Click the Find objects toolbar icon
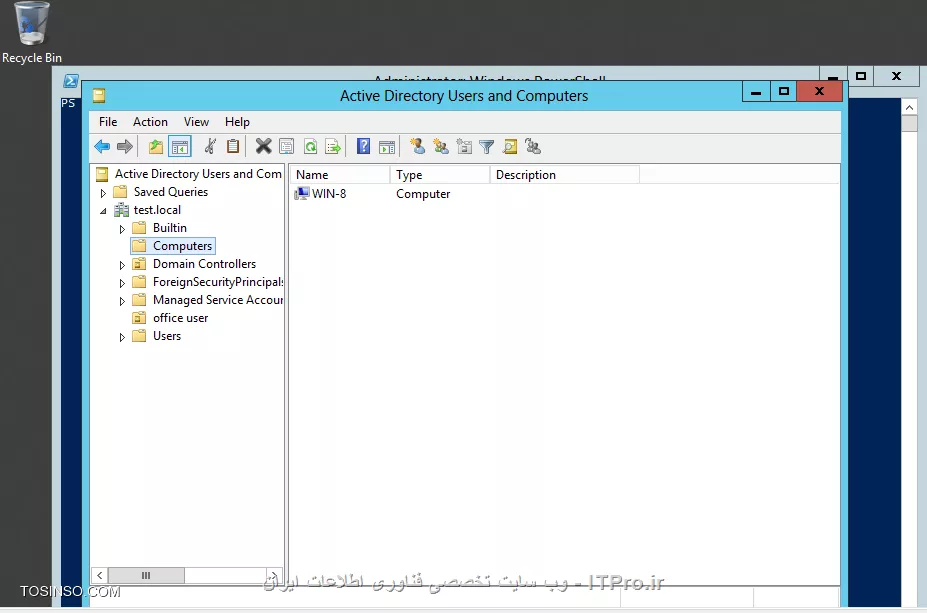Image resolution: width=927 pixels, height=613 pixels. click(x=510, y=146)
